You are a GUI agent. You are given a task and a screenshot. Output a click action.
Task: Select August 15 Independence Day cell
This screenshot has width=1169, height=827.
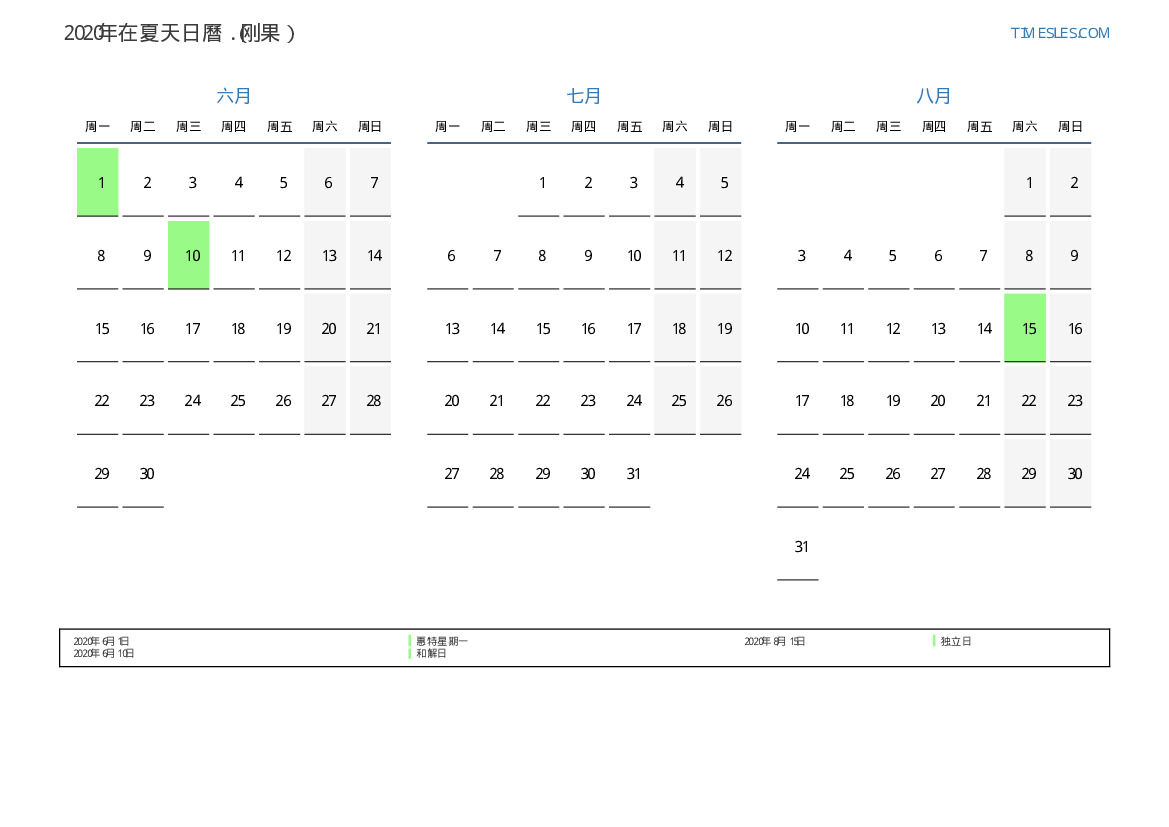(1025, 328)
